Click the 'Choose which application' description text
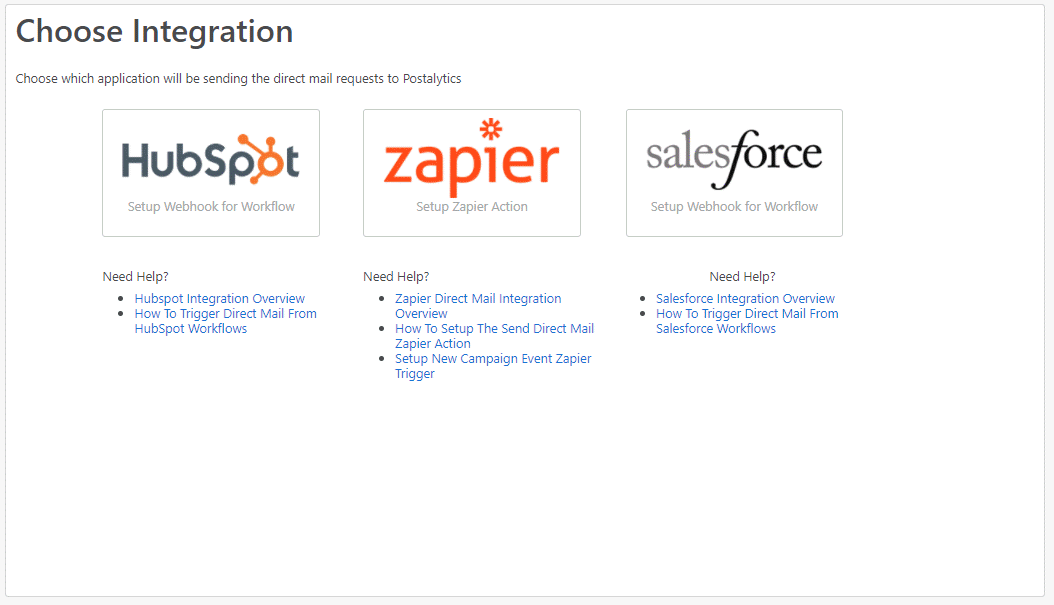The image size is (1054, 605). coord(238,79)
